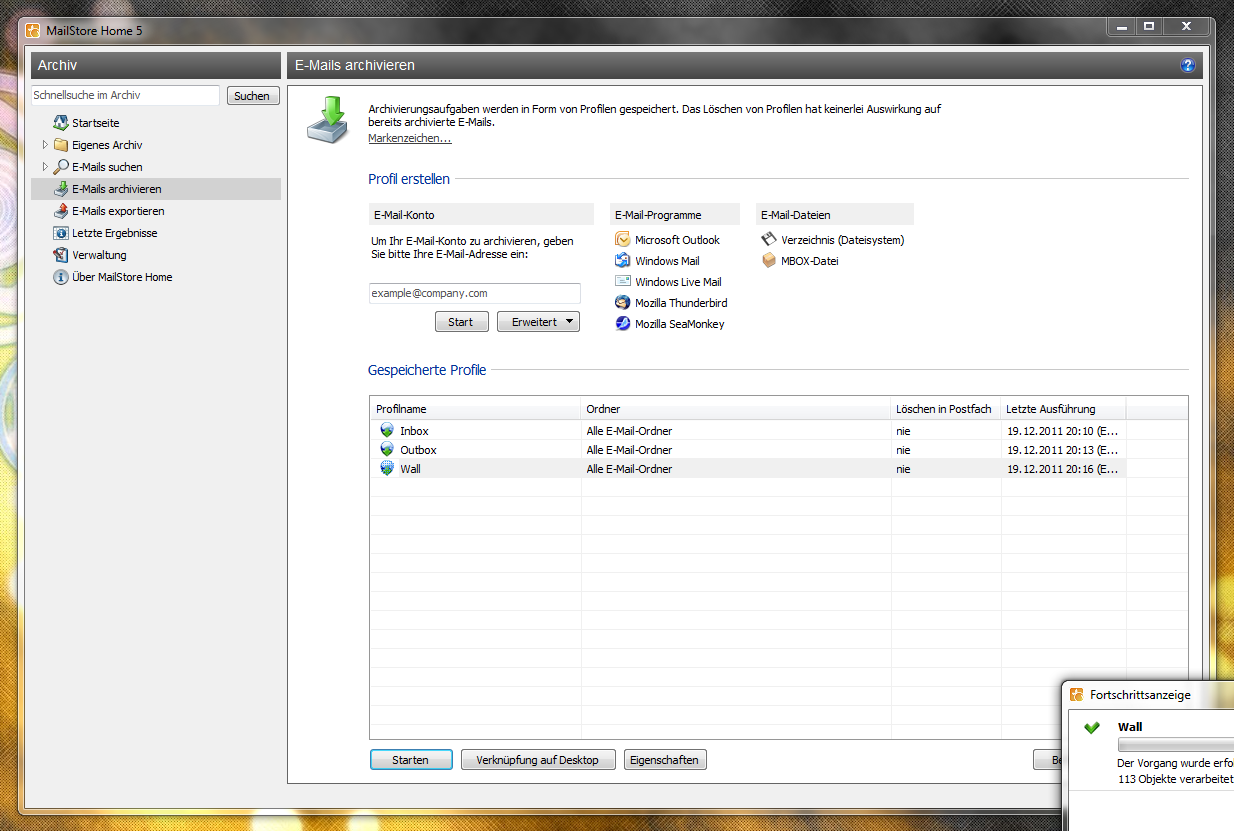Click the Mozilla Thunderbird icon
This screenshot has height=831, width=1234.
623,303
